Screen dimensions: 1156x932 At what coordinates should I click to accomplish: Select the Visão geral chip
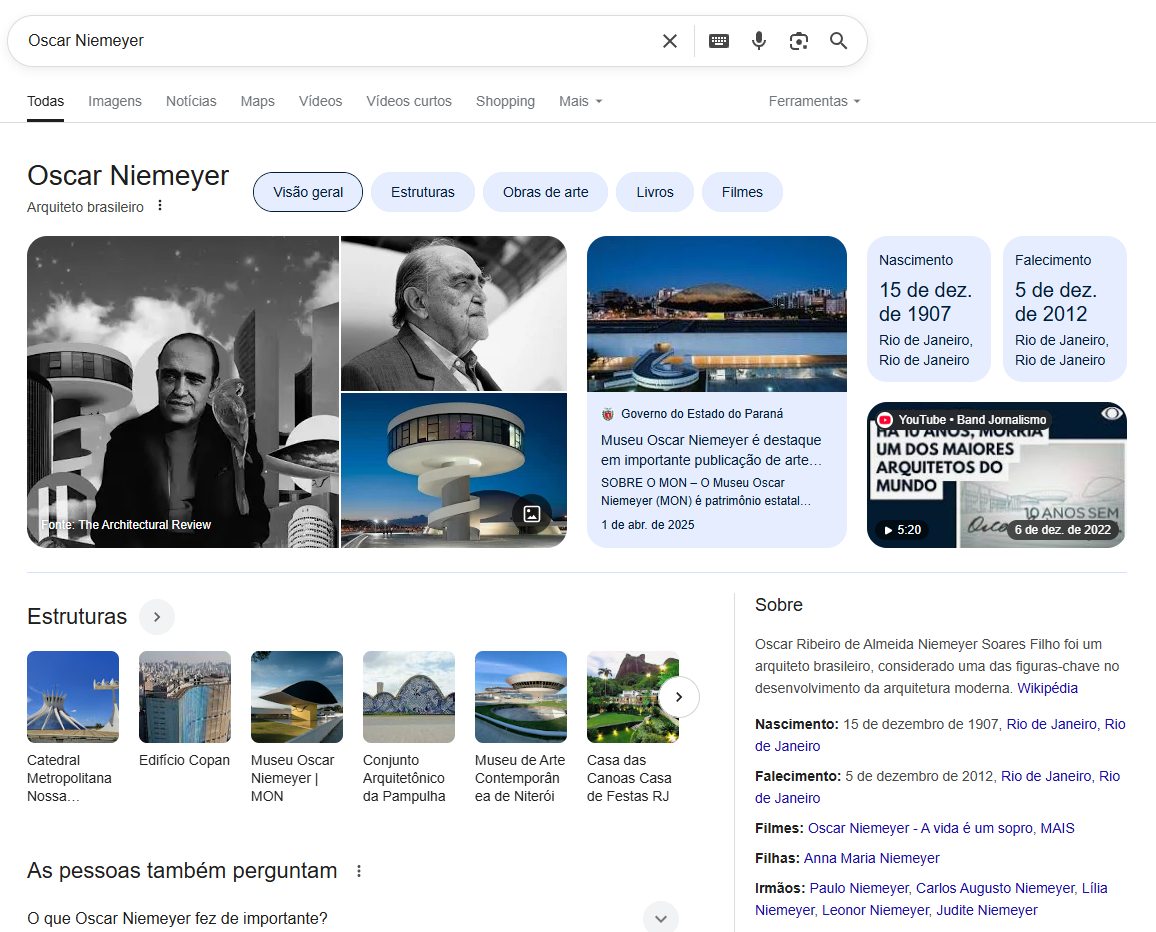point(308,192)
